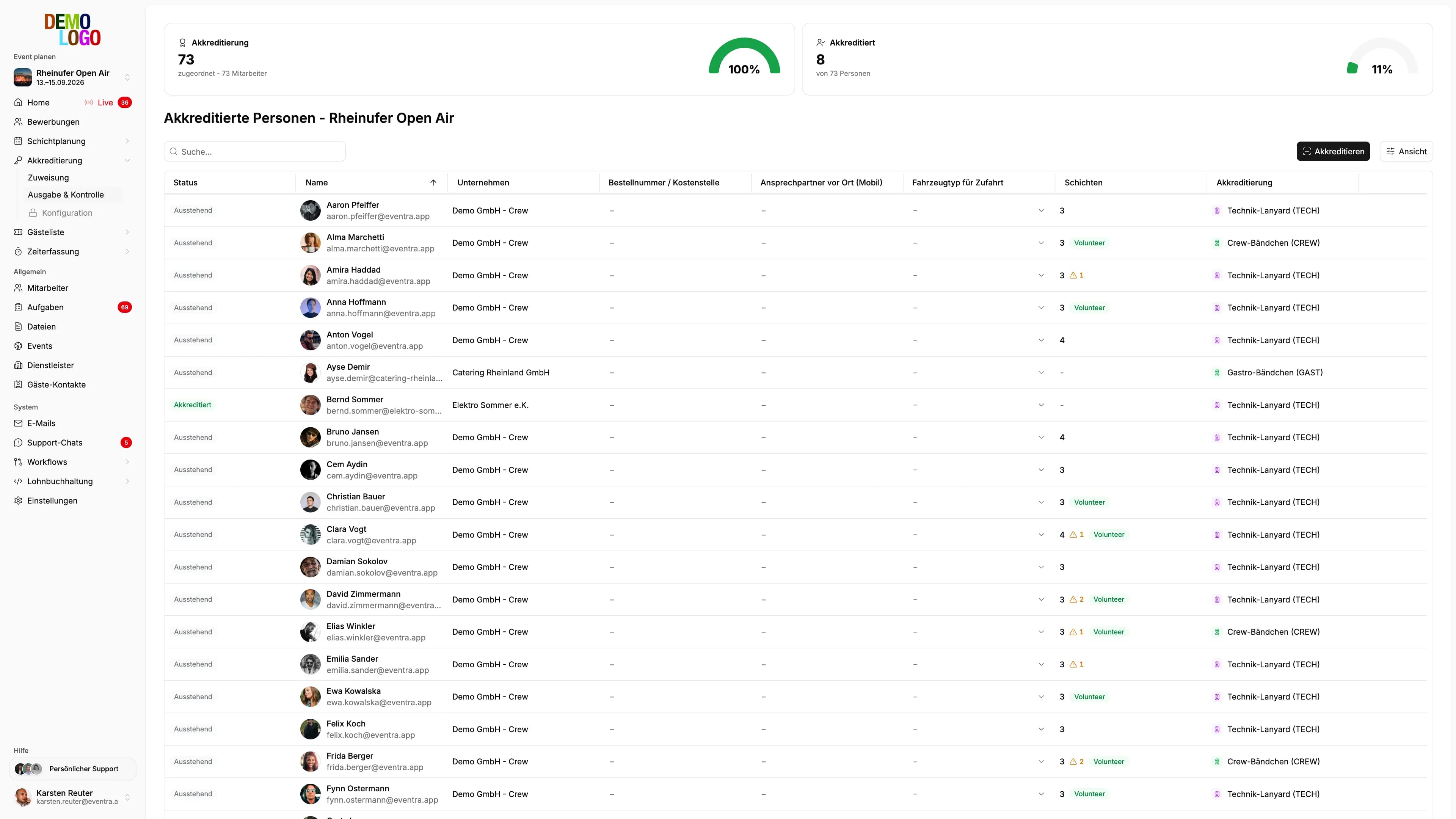
Task: Click the Akkreditieren button
Action: pos(1334,152)
